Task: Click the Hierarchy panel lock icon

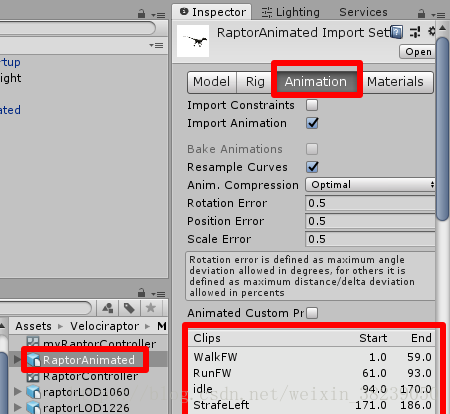Action: click(x=141, y=14)
